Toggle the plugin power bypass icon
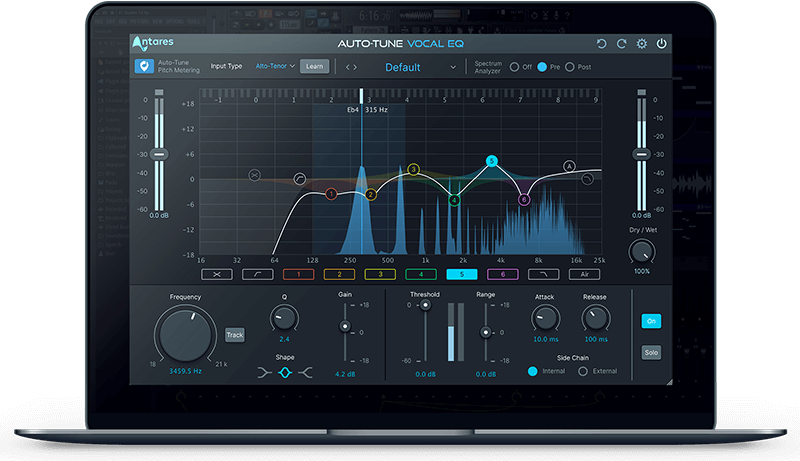 tap(661, 44)
